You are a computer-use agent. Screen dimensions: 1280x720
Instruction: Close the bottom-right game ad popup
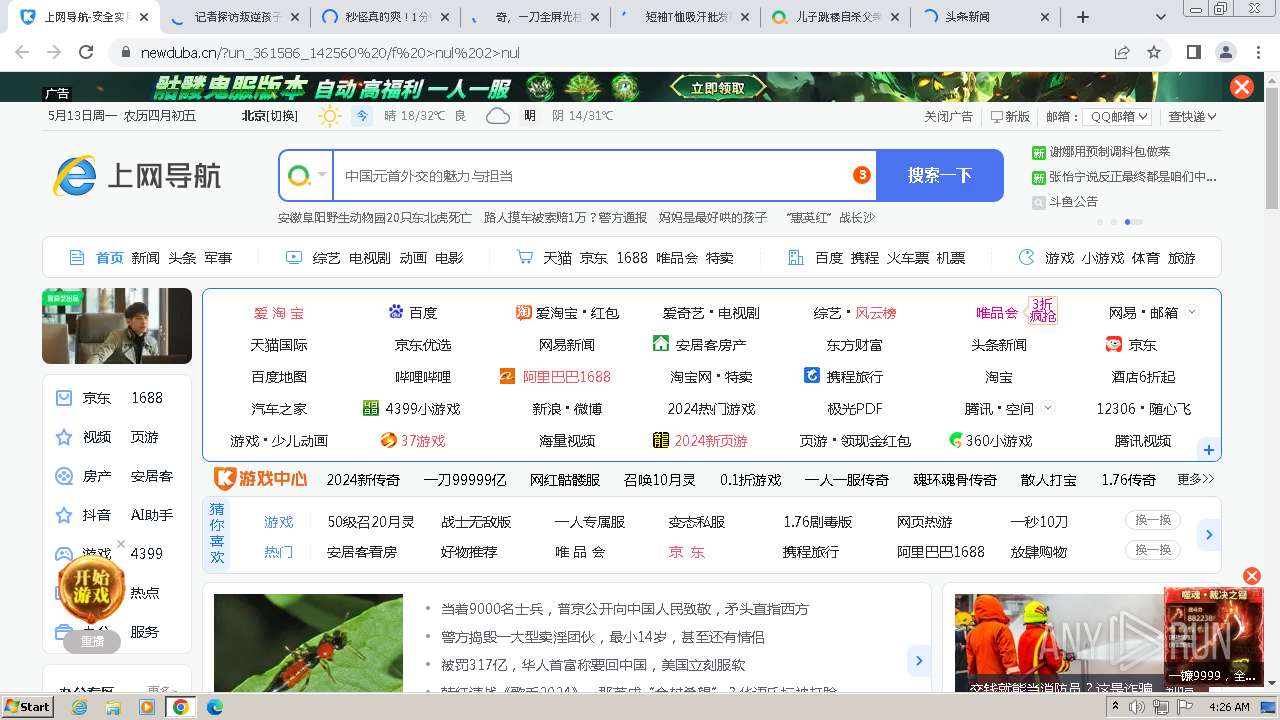click(1251, 576)
